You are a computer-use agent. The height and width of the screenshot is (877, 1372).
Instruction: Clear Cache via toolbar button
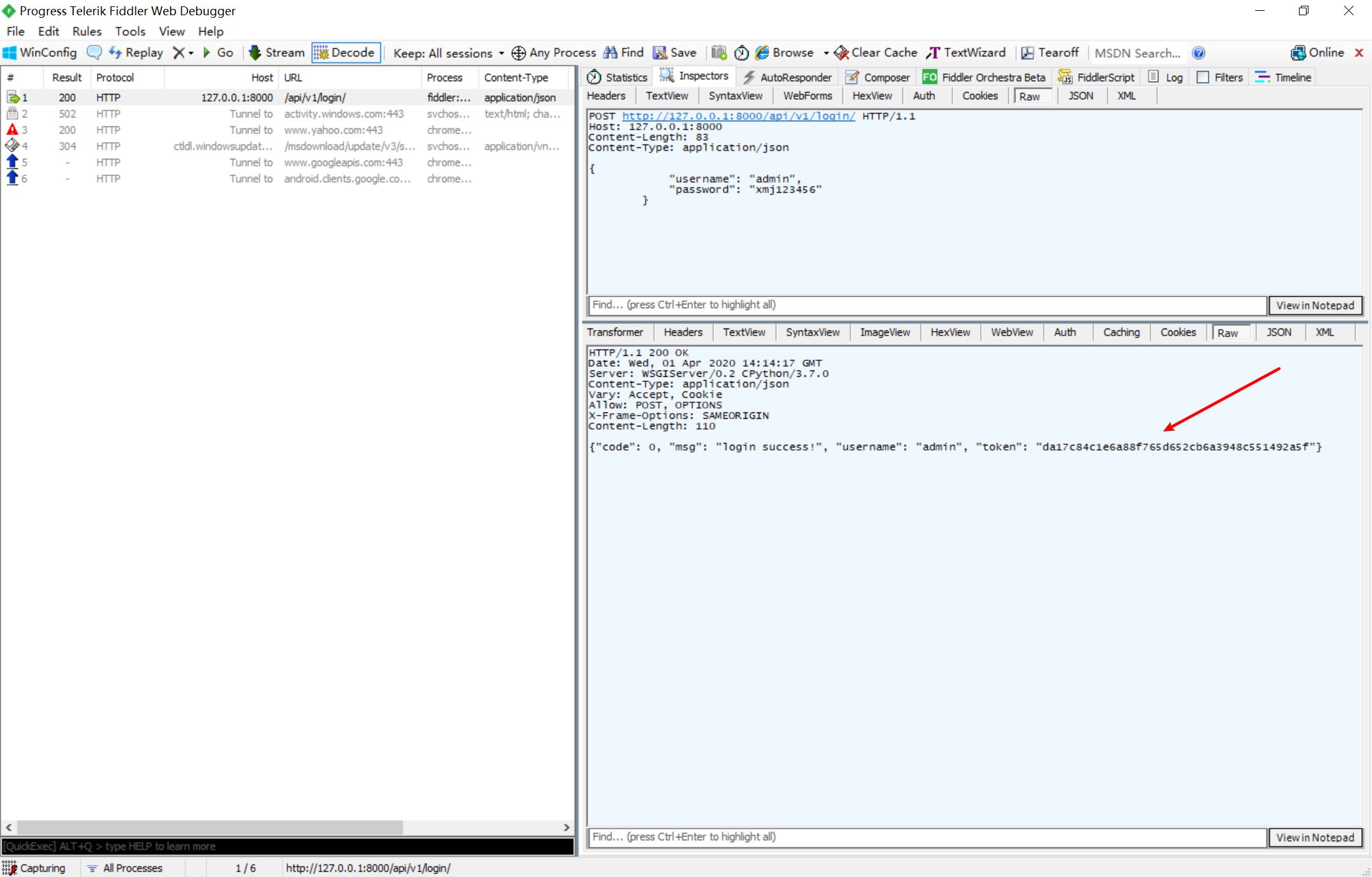click(x=876, y=53)
